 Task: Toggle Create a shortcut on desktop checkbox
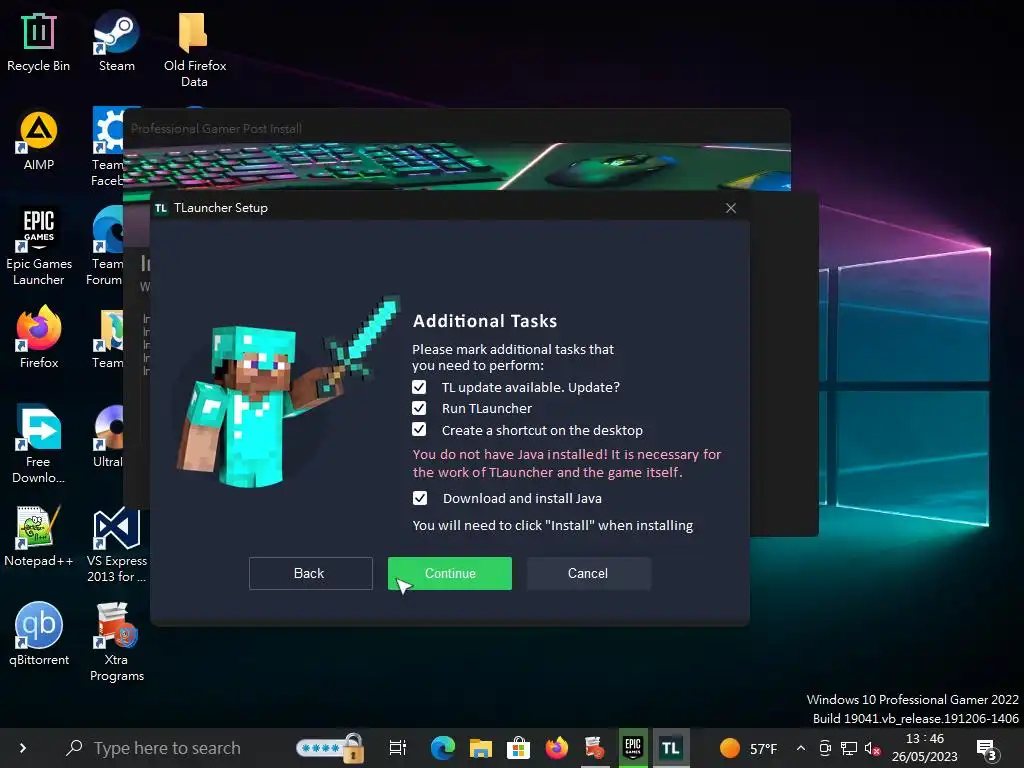point(419,430)
